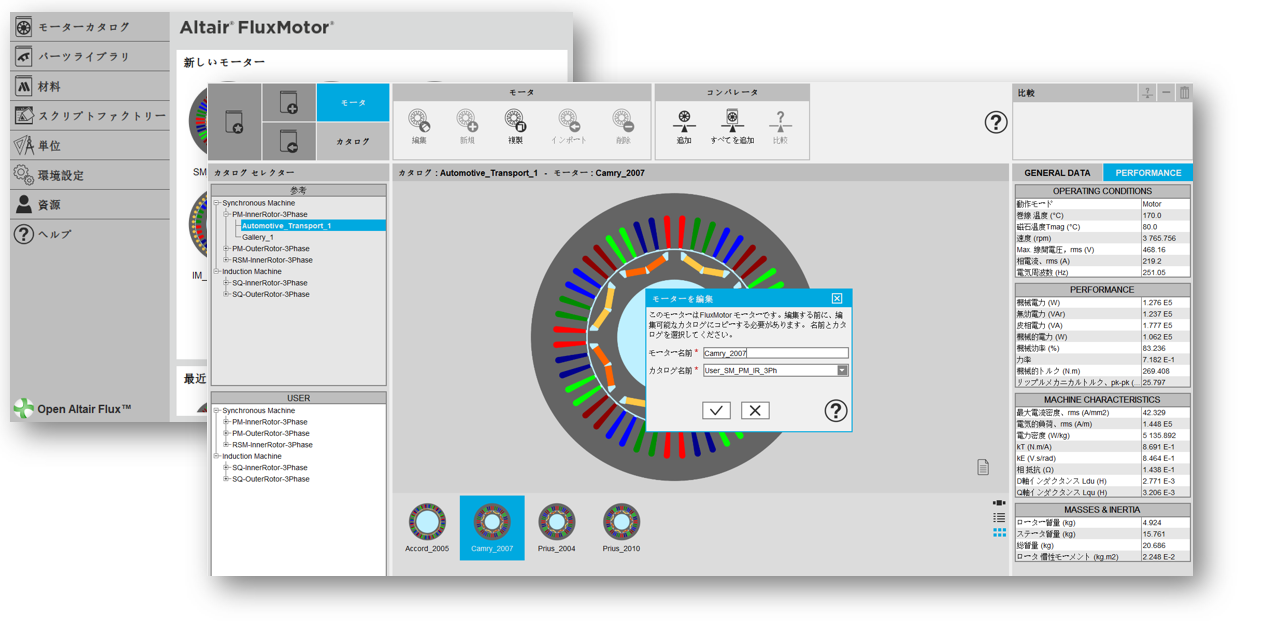The height and width of the screenshot is (636, 1275).
Task: Collapse Induction Machine in the USER tree
Action: click(x=217, y=456)
